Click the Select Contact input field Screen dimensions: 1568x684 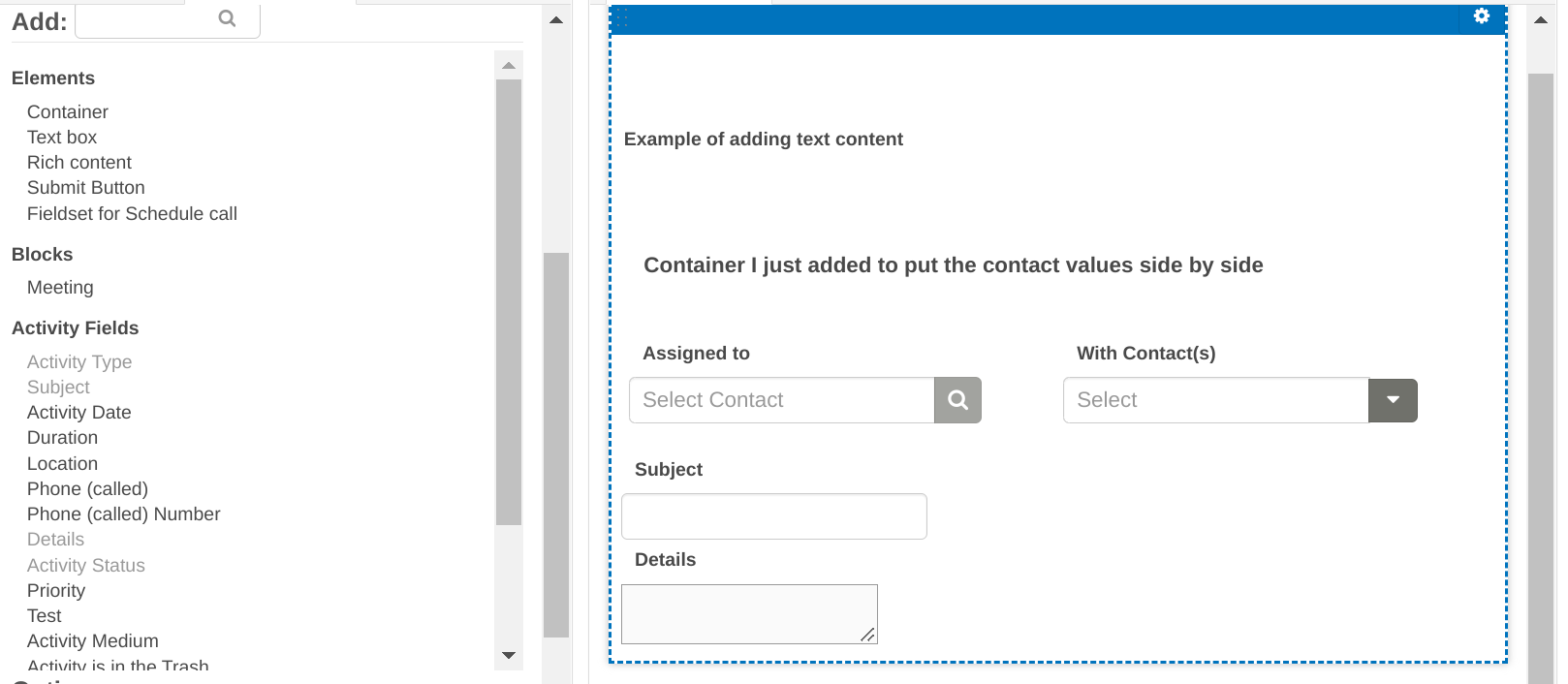[781, 400]
